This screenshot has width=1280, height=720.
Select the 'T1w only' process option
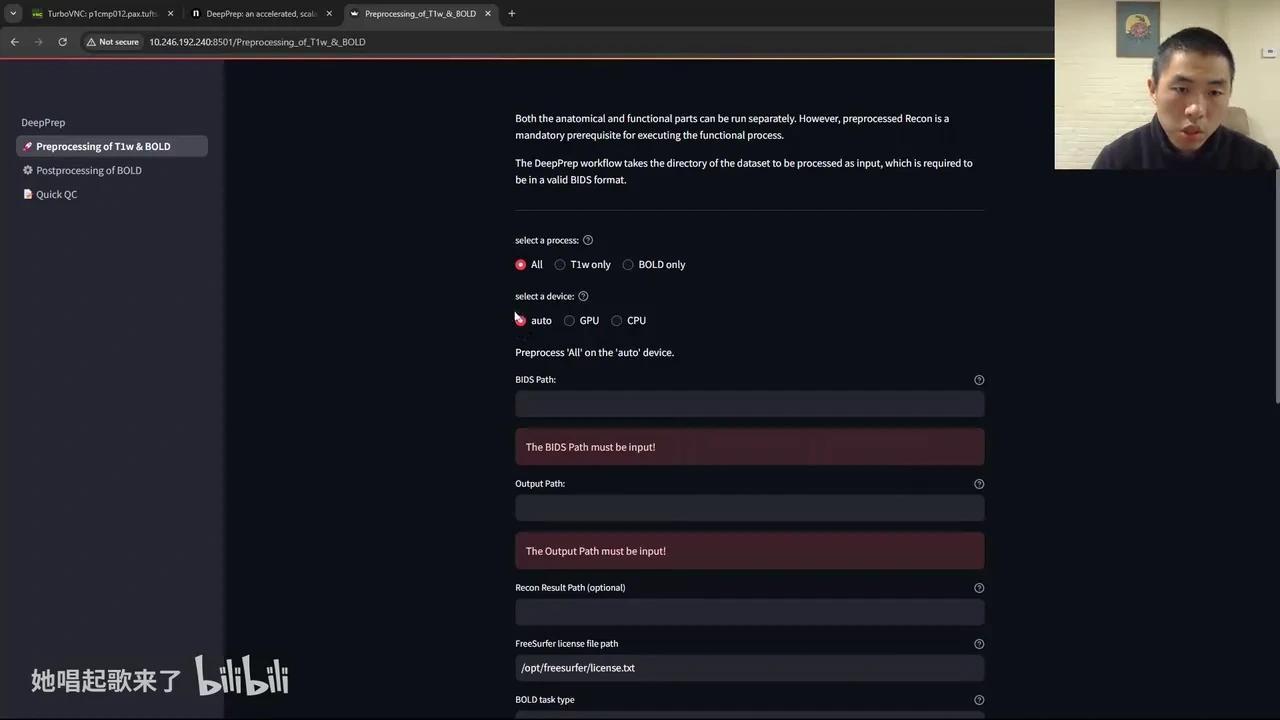560,264
